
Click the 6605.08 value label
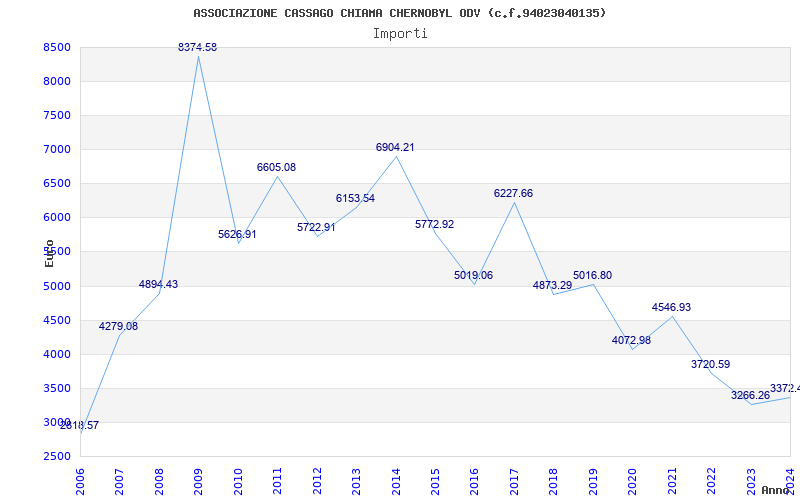tap(276, 167)
